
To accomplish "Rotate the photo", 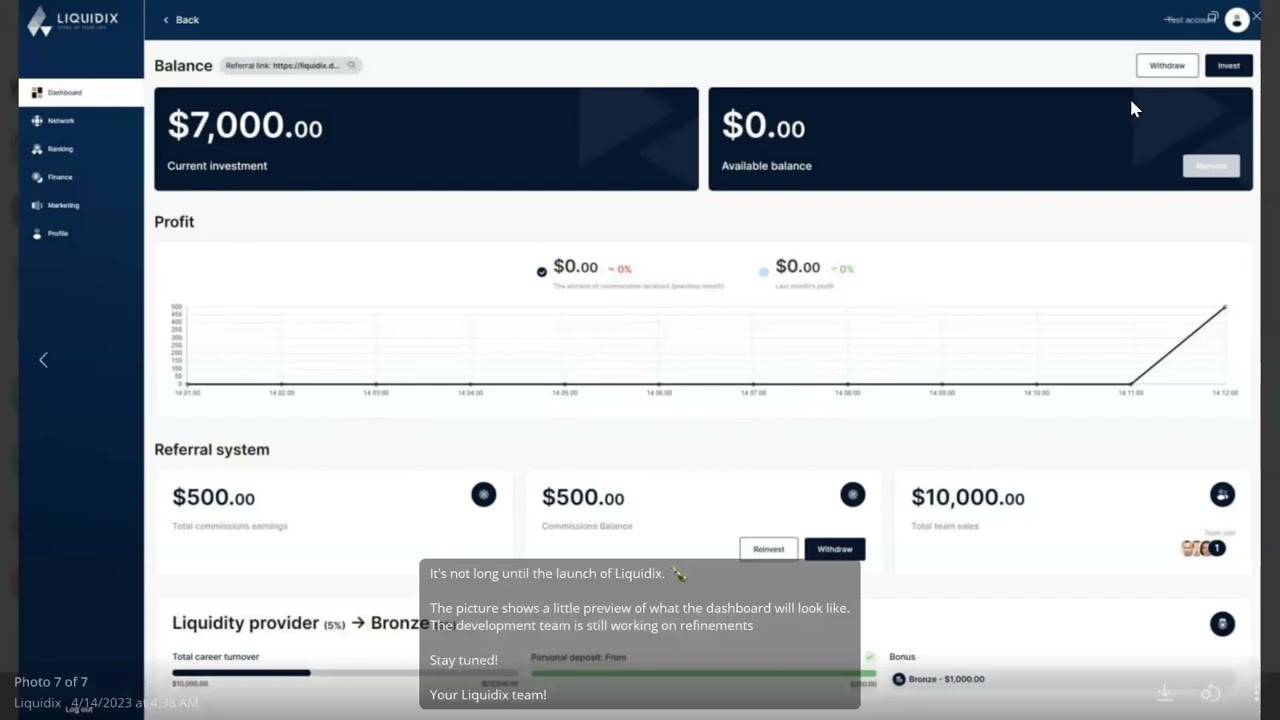I will coord(1210,692).
